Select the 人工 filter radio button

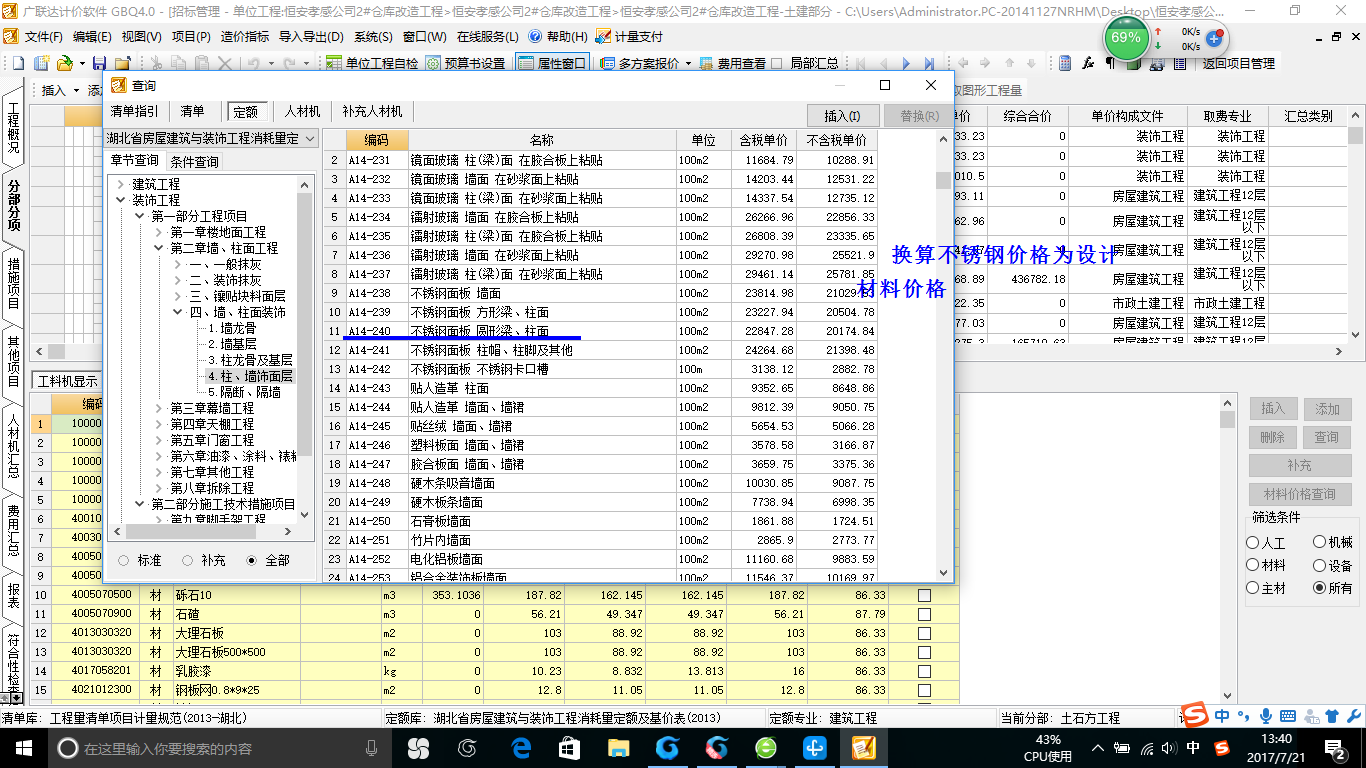(x=1253, y=543)
